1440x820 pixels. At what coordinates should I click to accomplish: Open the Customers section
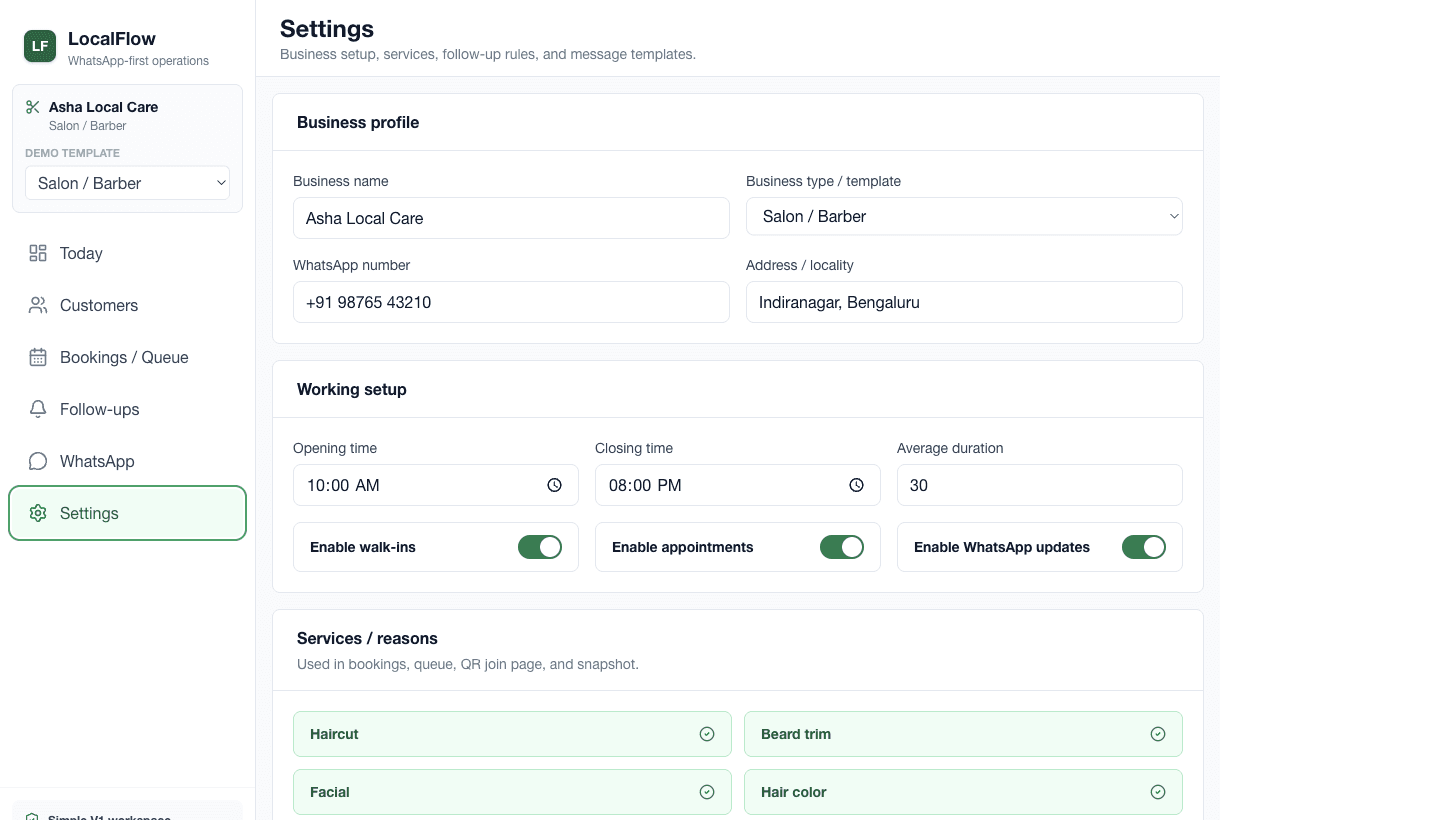[127, 305]
